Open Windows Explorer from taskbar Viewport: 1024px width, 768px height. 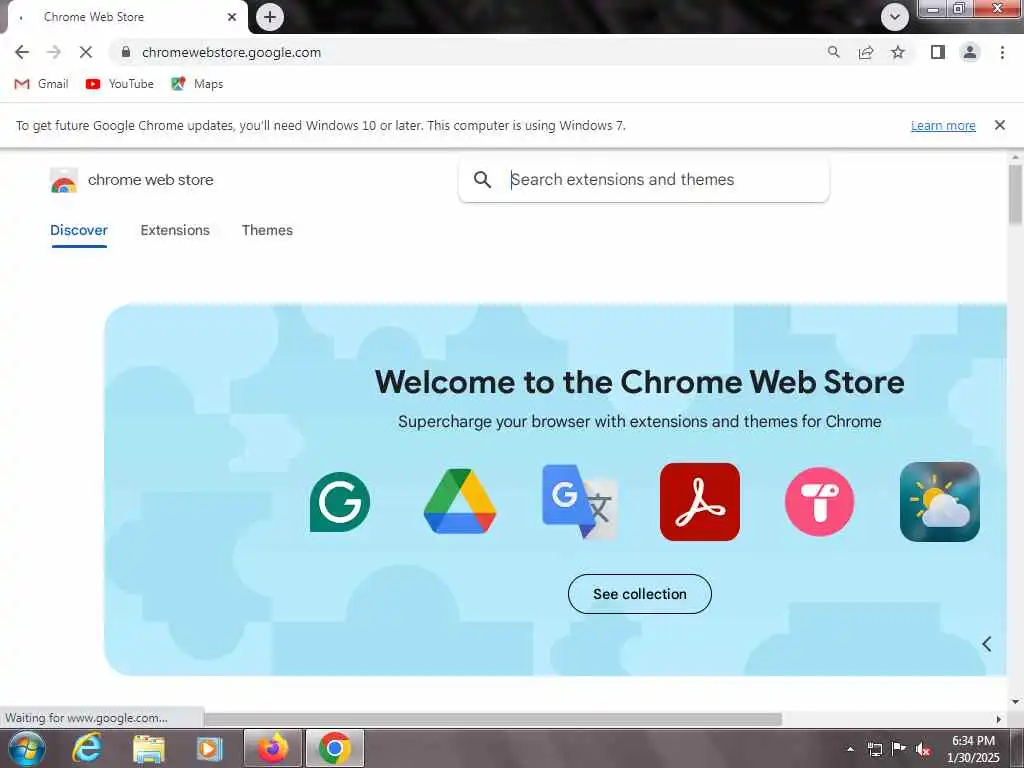(149, 748)
